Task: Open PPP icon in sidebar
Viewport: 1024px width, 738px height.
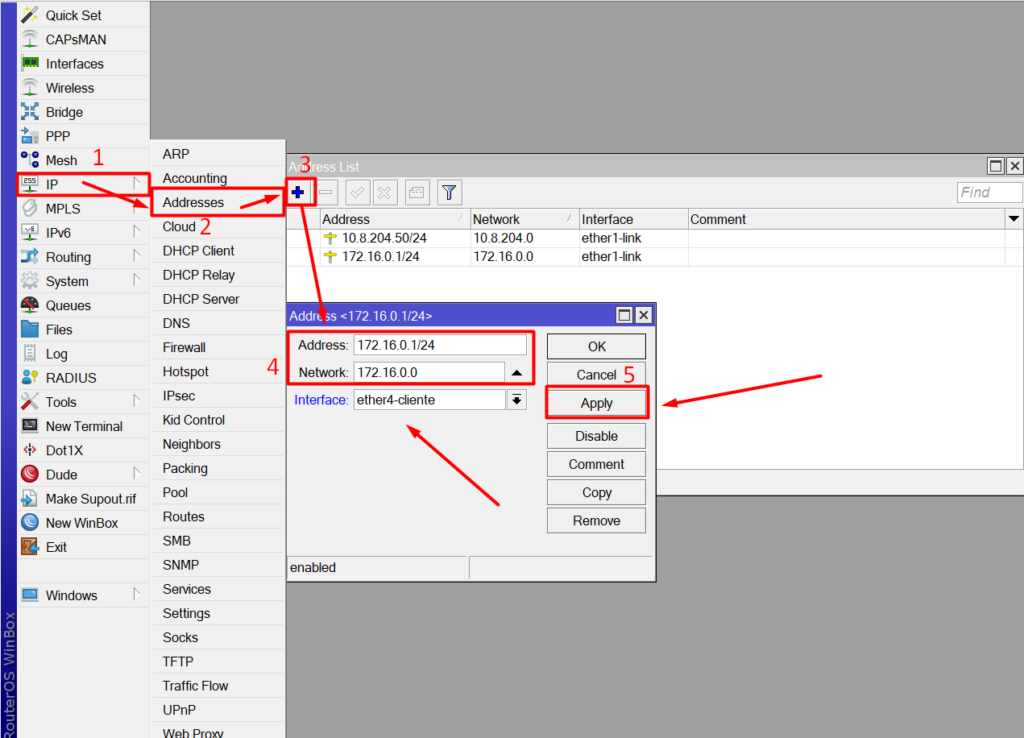Action: 29,136
